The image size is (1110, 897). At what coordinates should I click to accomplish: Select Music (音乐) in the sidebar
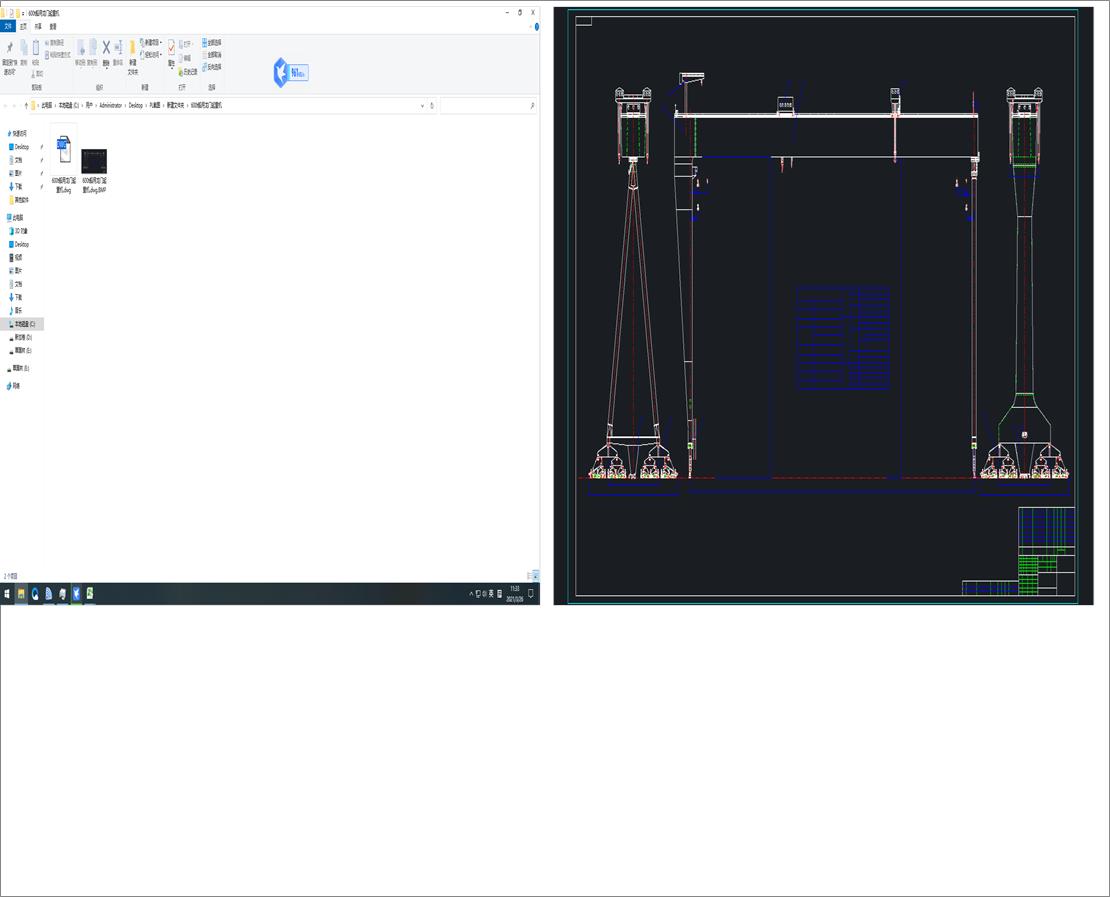17,311
